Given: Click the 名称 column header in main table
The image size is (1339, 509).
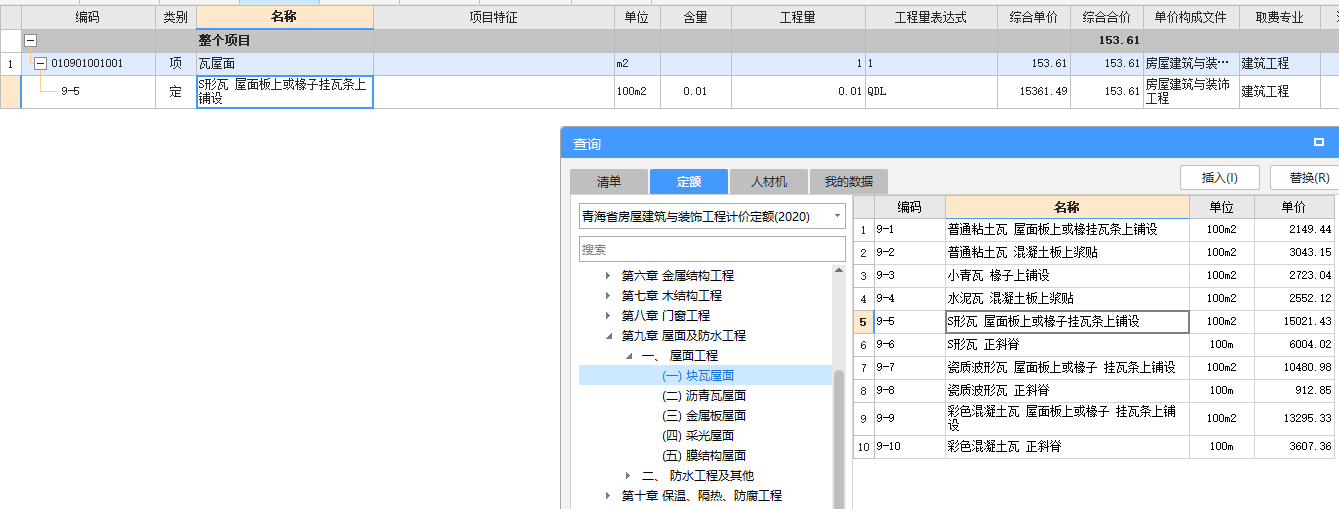Looking at the screenshot, I should pyautogui.click(x=285, y=17).
